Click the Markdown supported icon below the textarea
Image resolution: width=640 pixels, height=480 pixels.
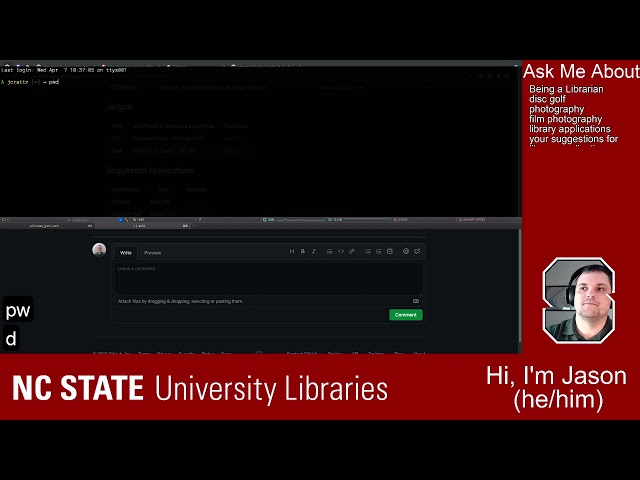416,301
